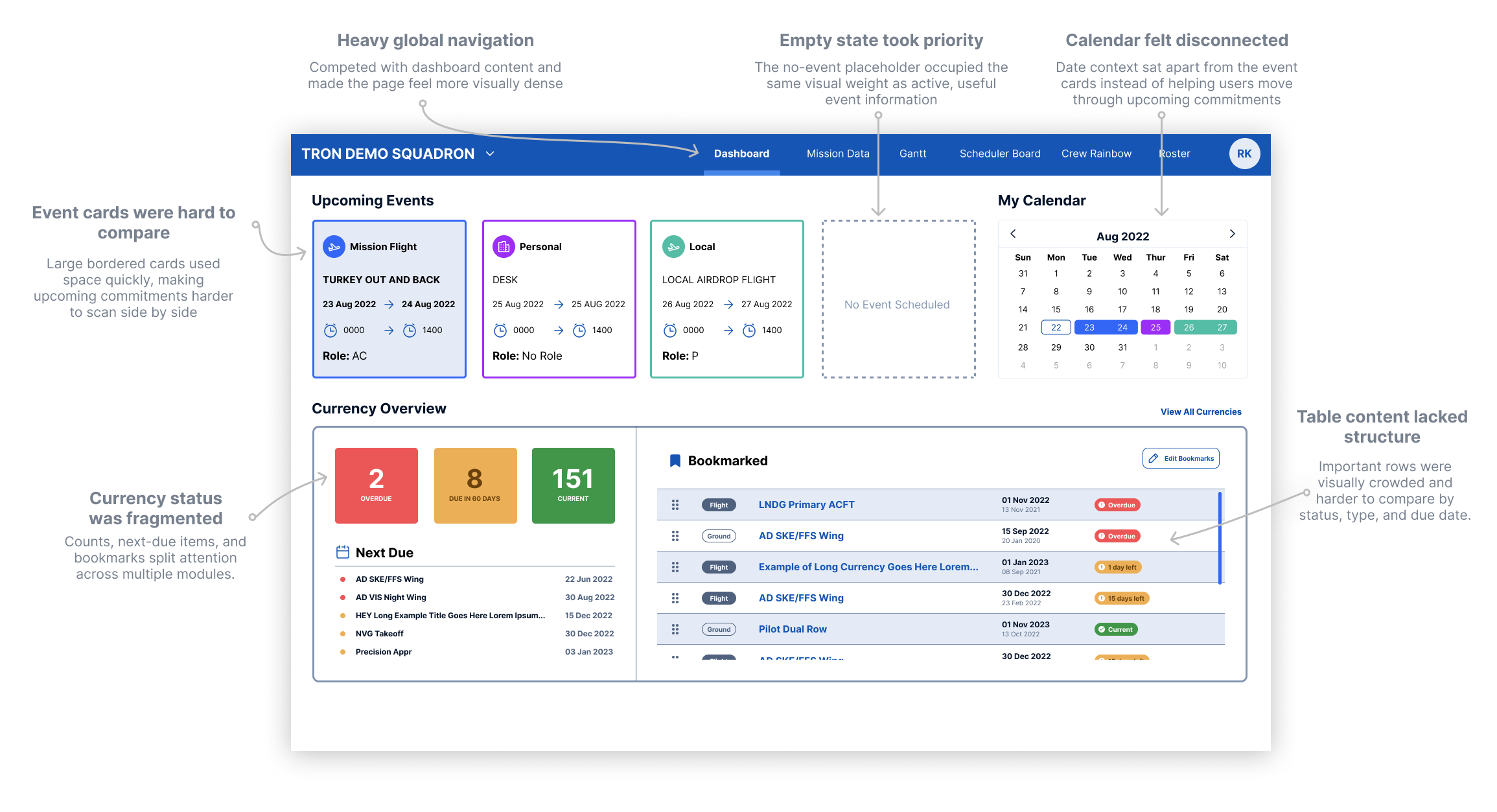The width and height of the screenshot is (1497, 812).
Task: Click the Mission Flight plane icon
Action: pos(334,247)
